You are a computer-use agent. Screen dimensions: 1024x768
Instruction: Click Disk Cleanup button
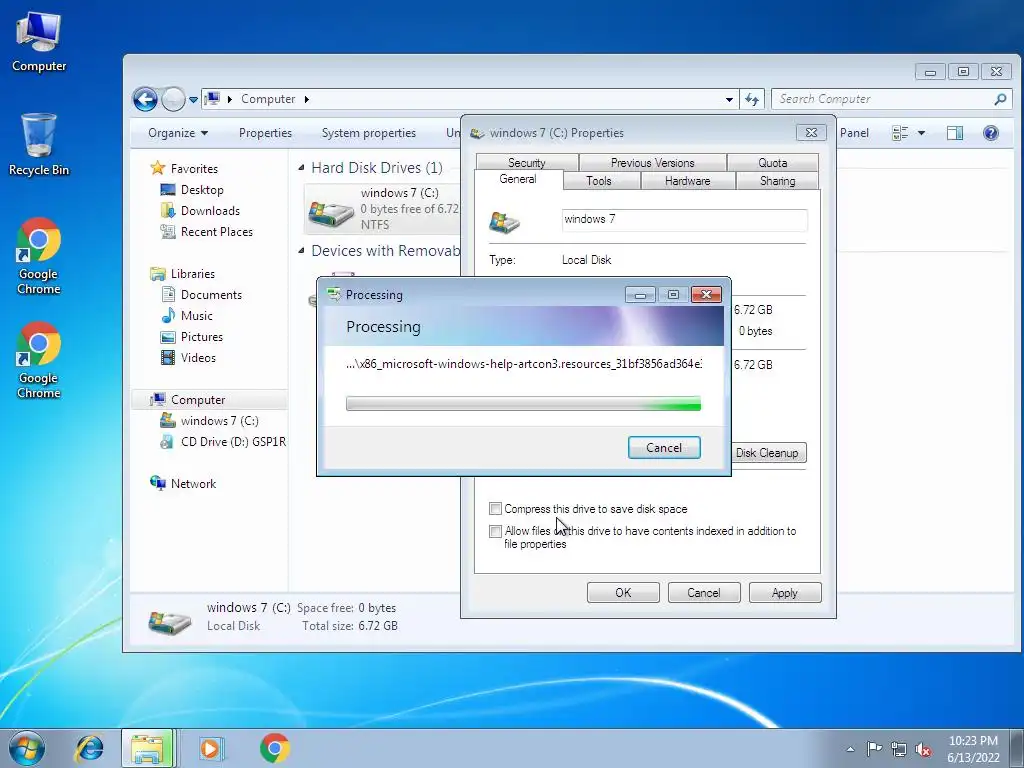[767, 453]
